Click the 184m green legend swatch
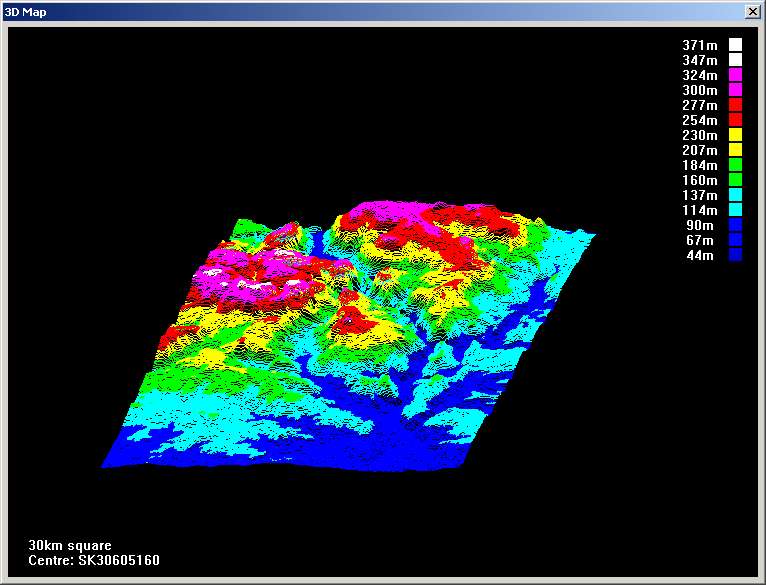Image resolution: width=766 pixels, height=585 pixels. tap(735, 165)
